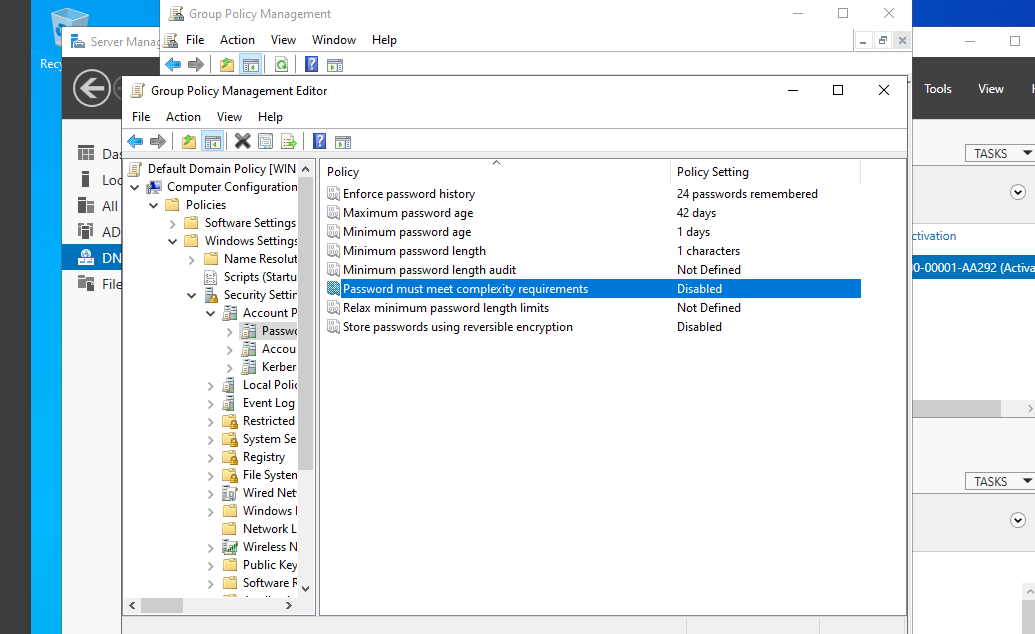Image resolution: width=1035 pixels, height=634 pixels.
Task: Open the Action menu in the editor
Action: pyautogui.click(x=183, y=117)
